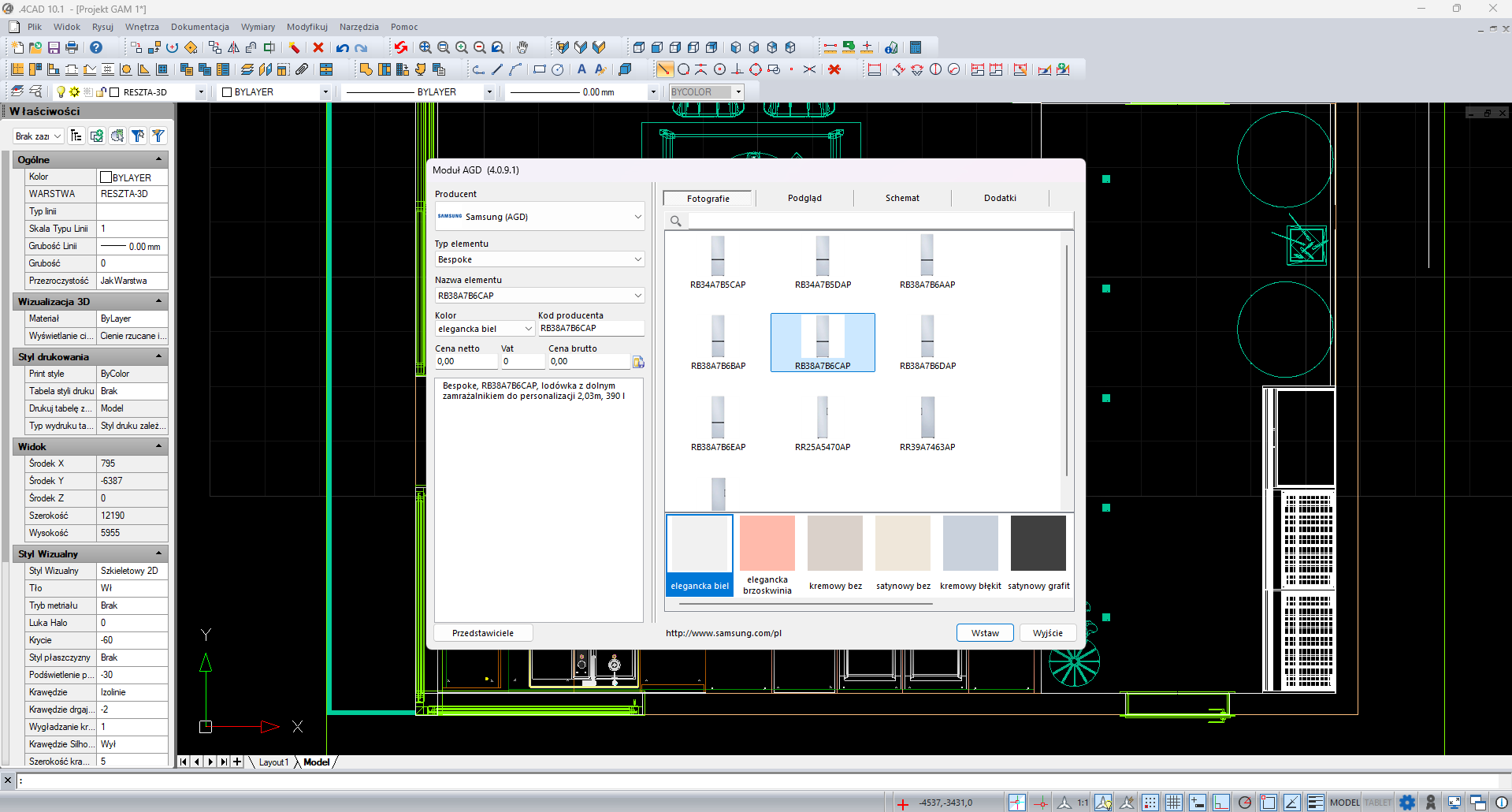Open the Kolor elegancka biel dropdown
This screenshot has height=812, width=1512.
[485, 329]
